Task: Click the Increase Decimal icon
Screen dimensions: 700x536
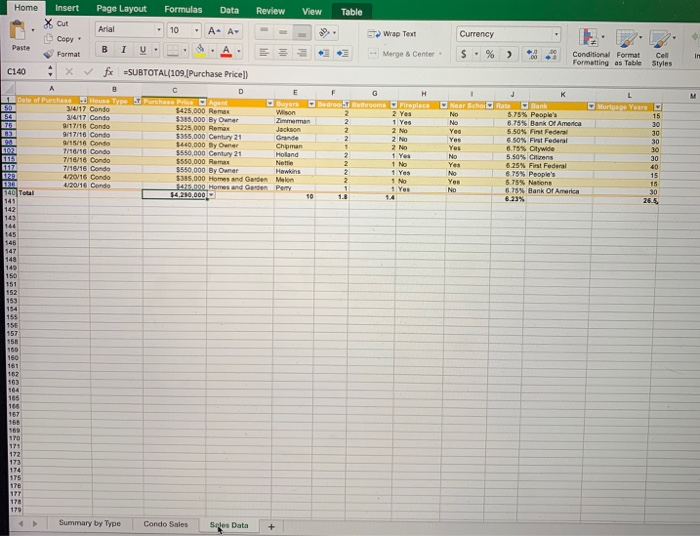Action: (x=532, y=55)
